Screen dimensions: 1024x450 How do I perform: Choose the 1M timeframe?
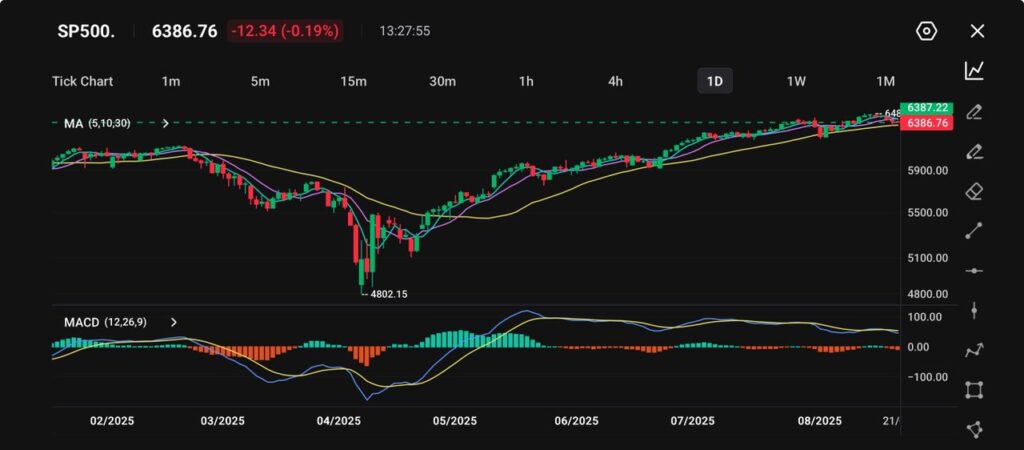(885, 81)
